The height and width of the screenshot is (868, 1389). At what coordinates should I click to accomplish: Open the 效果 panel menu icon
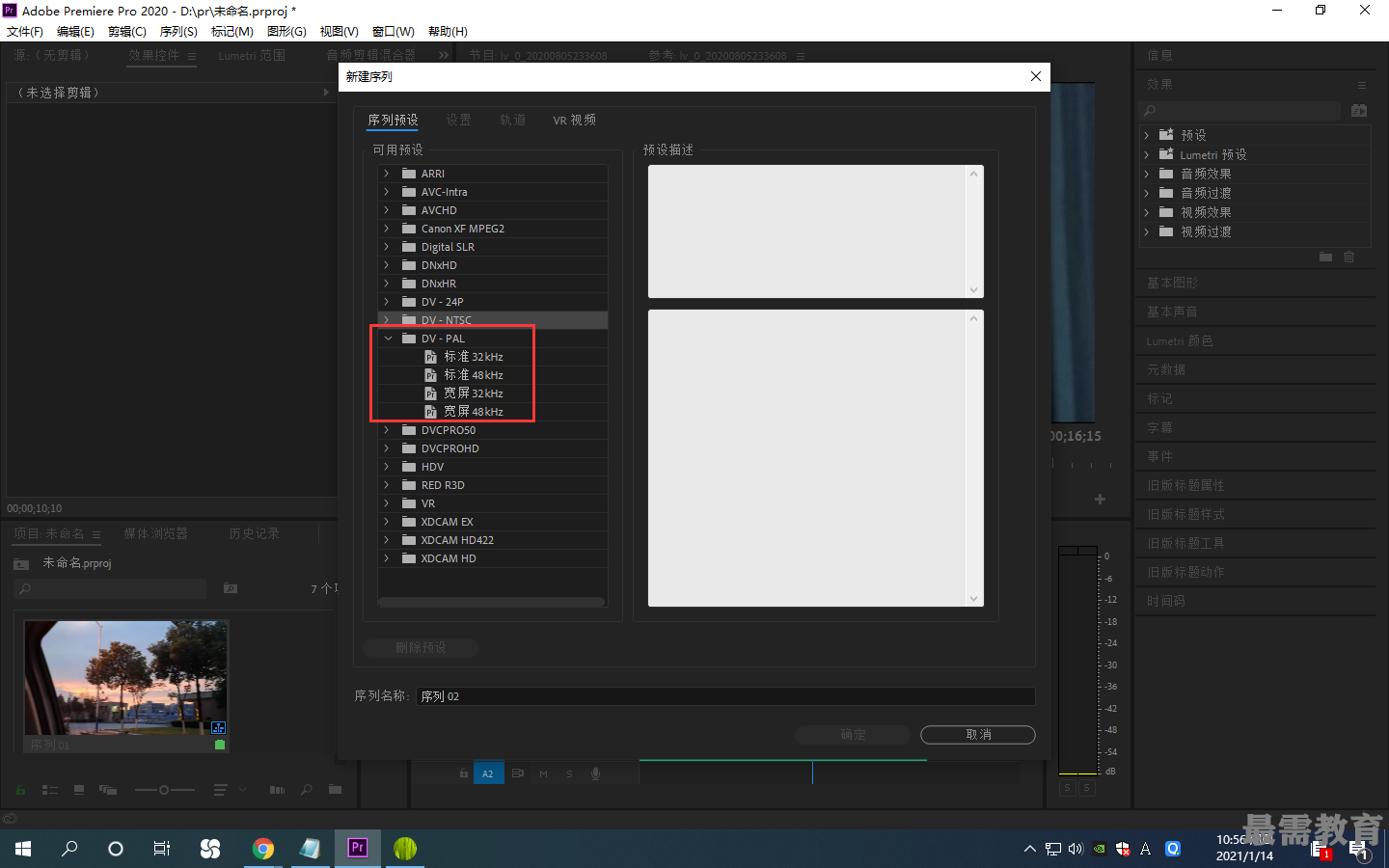(x=1362, y=85)
